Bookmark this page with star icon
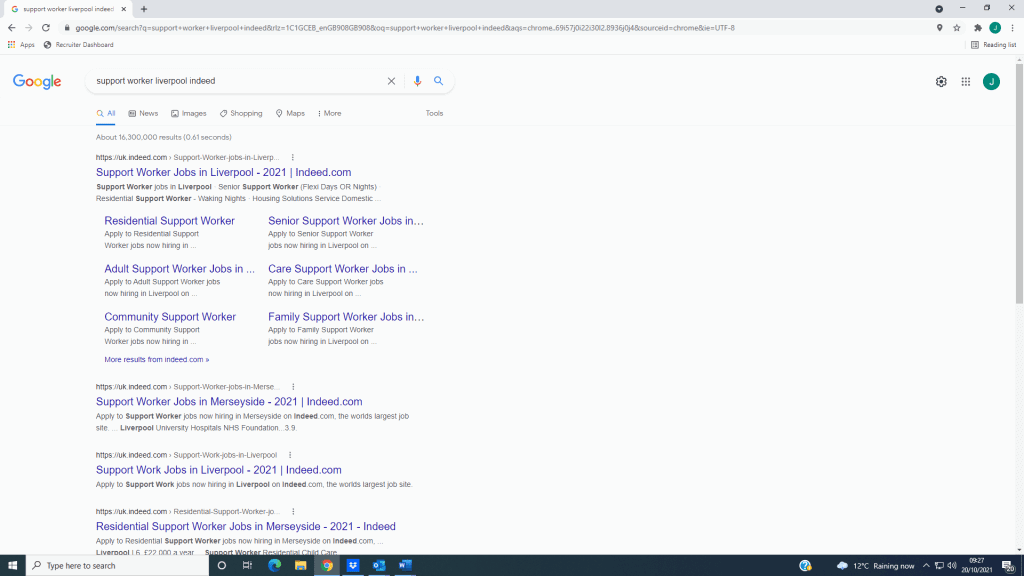Screen dimensions: 1024x576 tap(957, 28)
